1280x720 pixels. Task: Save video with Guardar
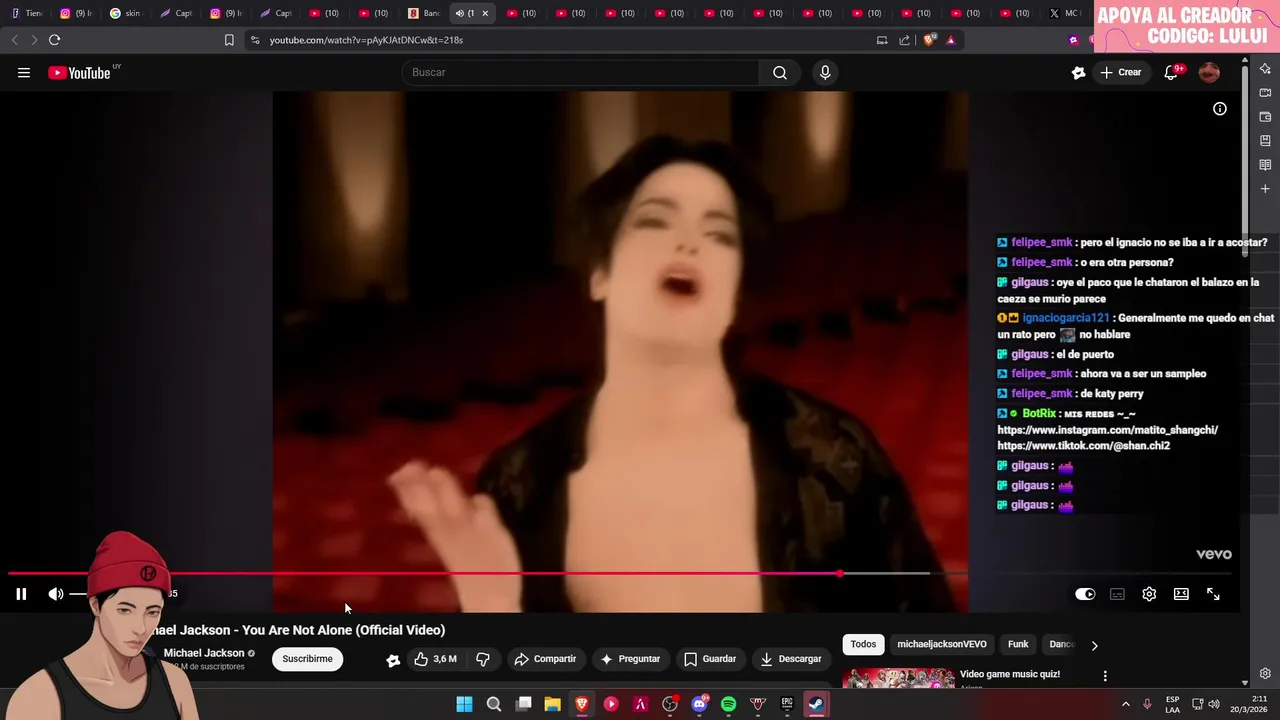pyautogui.click(x=710, y=659)
